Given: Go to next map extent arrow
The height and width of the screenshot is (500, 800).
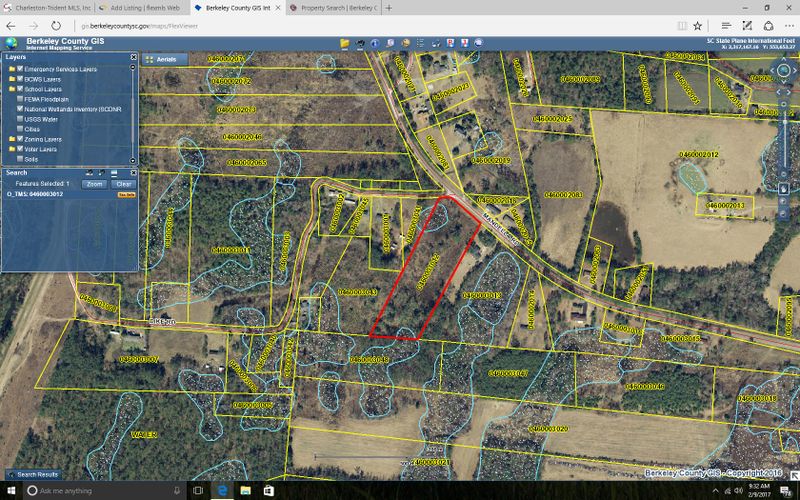Looking at the screenshot, I should (789, 92).
